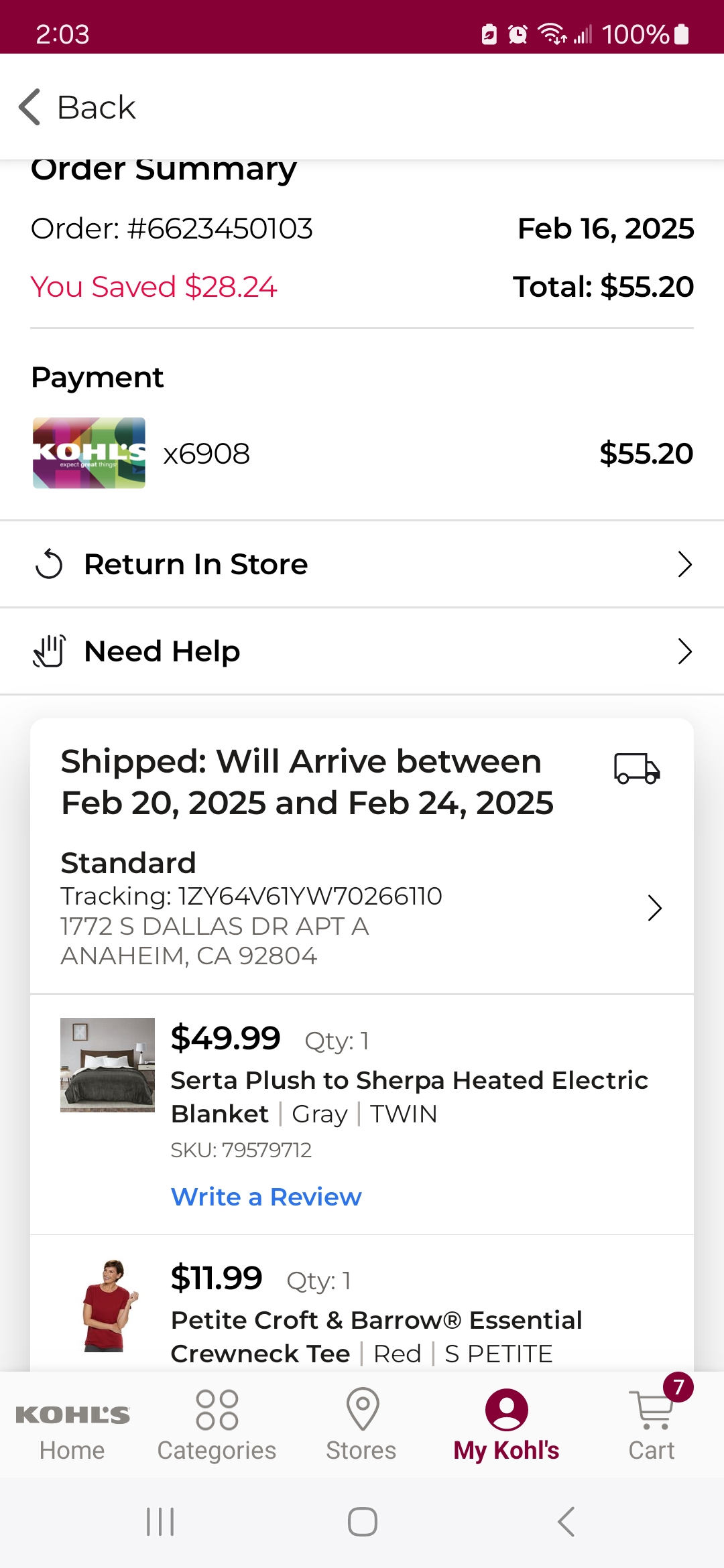
Task: Open the Categories grid icon
Action: 217,1409
